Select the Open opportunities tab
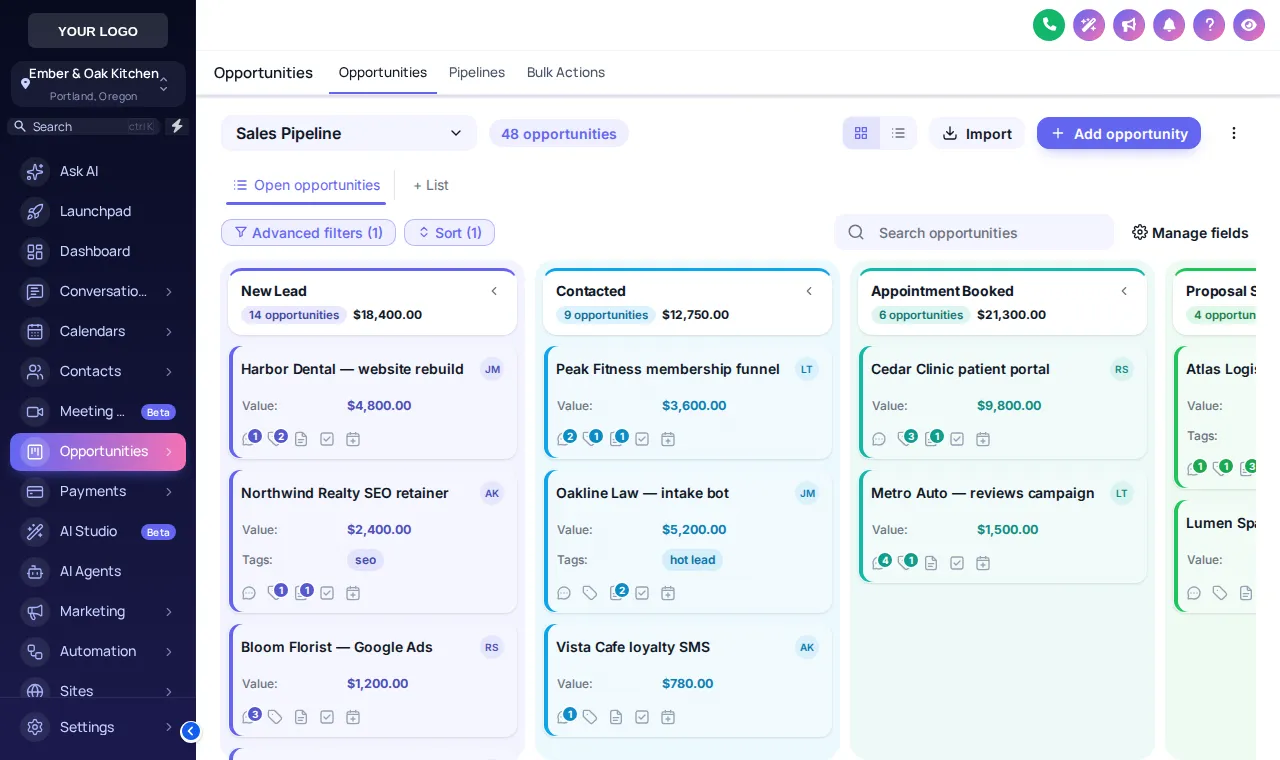Viewport: 1280px width, 760px height. click(x=307, y=185)
